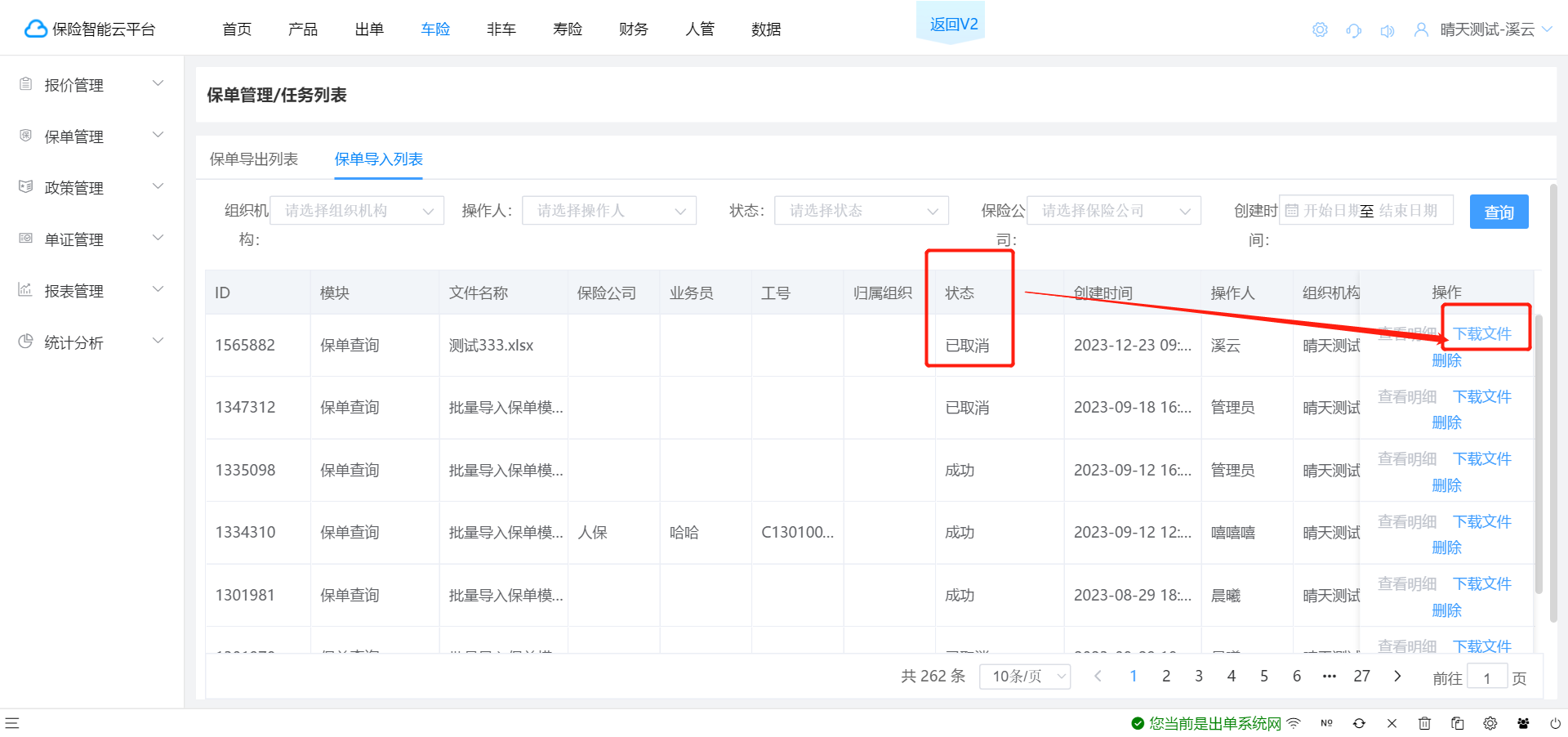Download file for row 1334310
Screen dimensions: 1568x737
pos(1482,521)
